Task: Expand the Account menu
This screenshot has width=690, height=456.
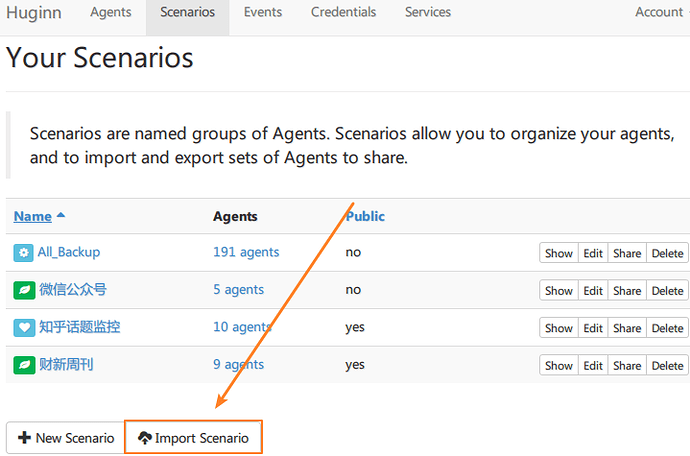Action: click(659, 13)
